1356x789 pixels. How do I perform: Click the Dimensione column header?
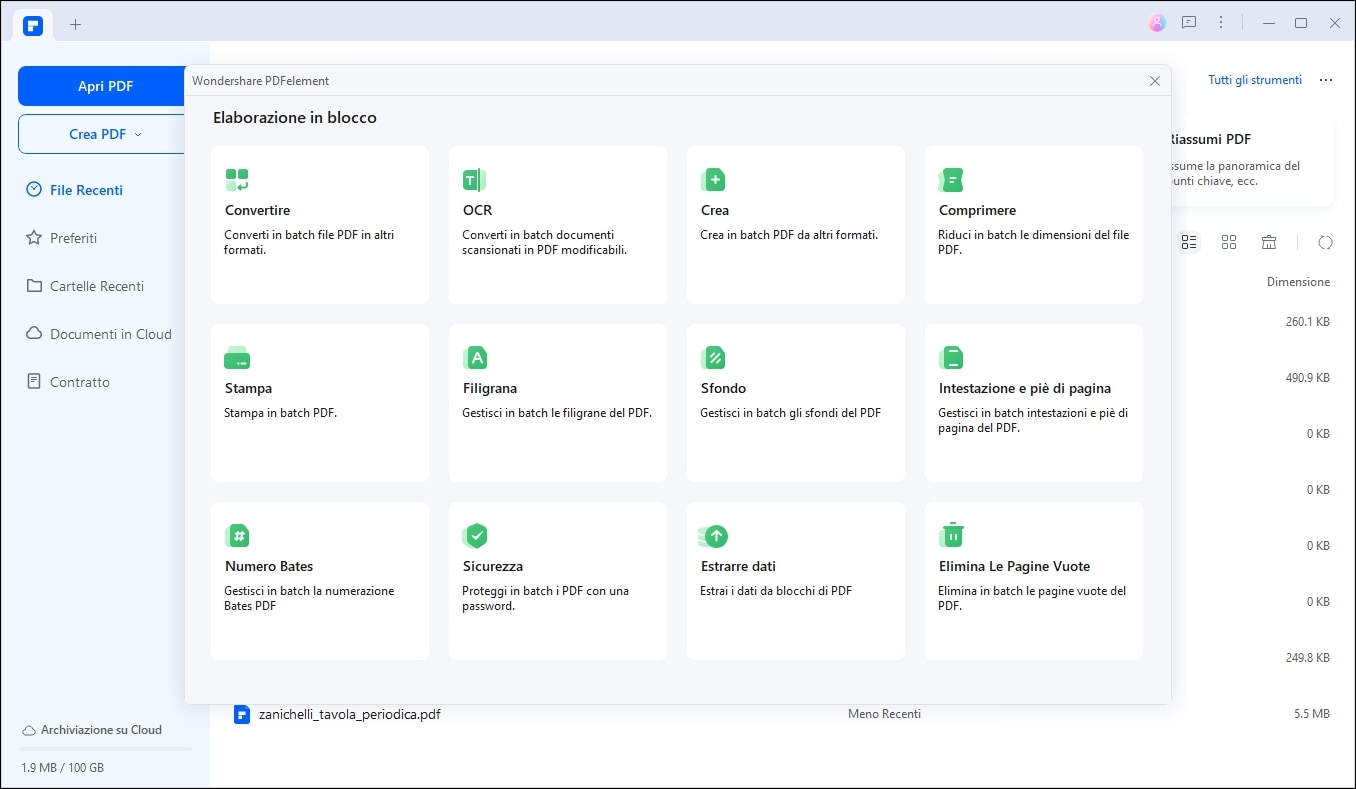coord(1298,282)
